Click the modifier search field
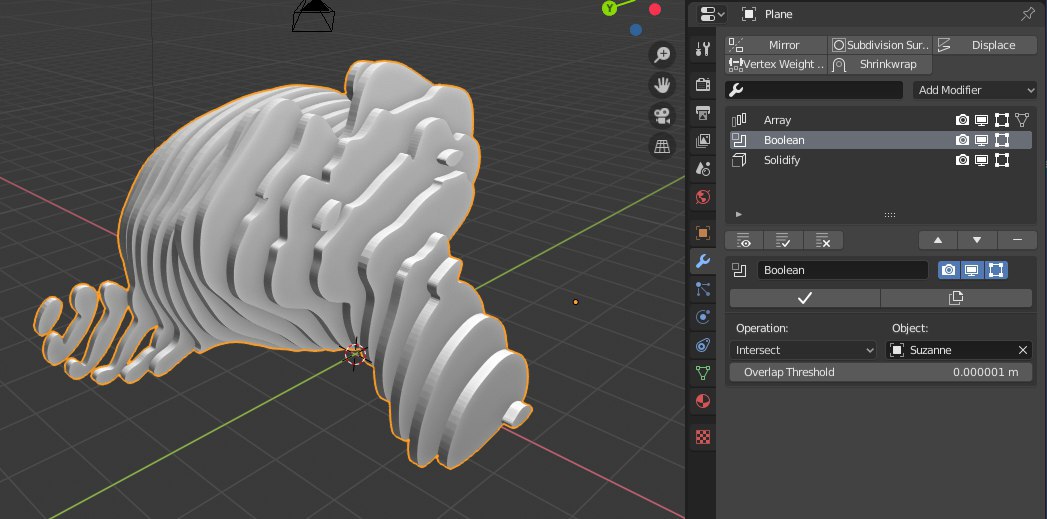Viewport: 1047px width, 519px height. 814,90
